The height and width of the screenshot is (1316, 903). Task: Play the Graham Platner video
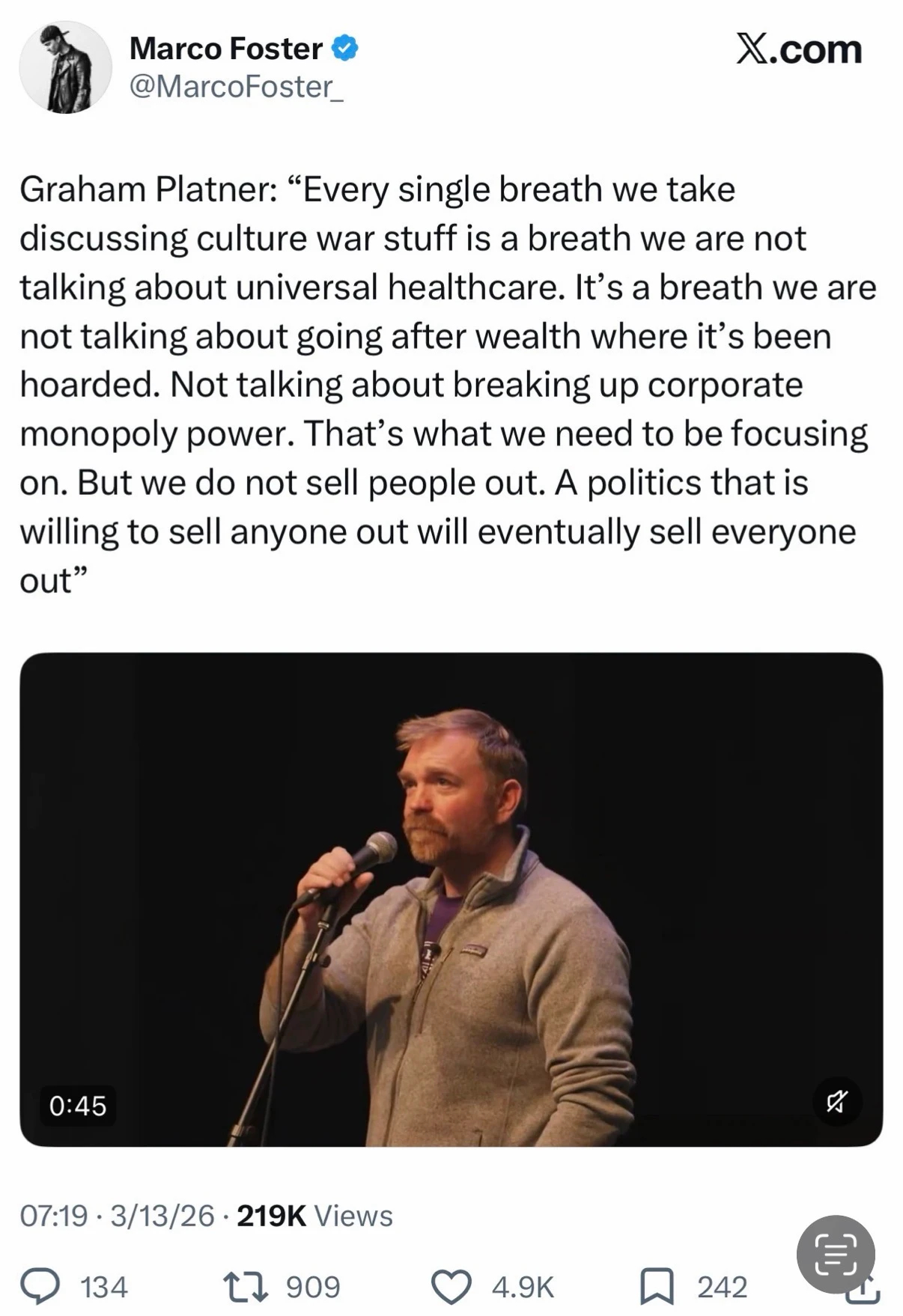click(x=451, y=898)
